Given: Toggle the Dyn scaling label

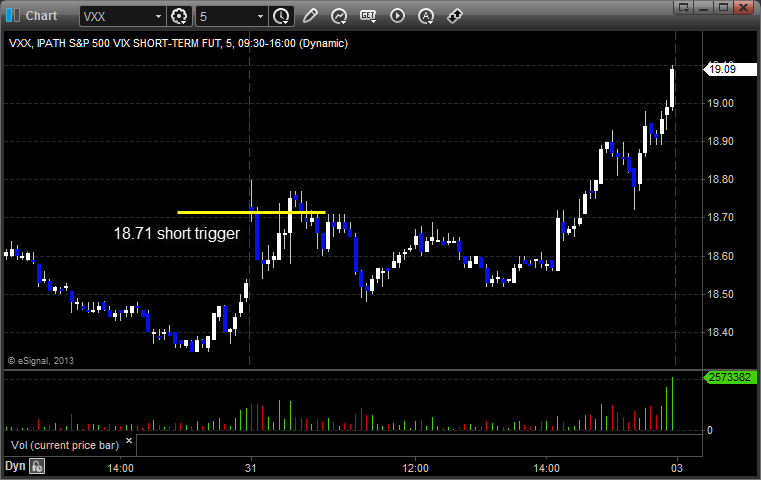Looking at the screenshot, I should (x=15, y=466).
